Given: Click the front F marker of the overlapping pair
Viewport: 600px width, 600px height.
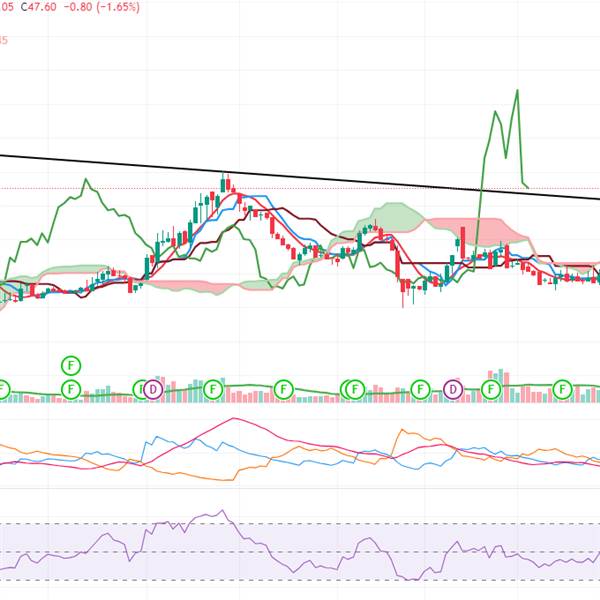Looking at the screenshot, I should click(355, 390).
